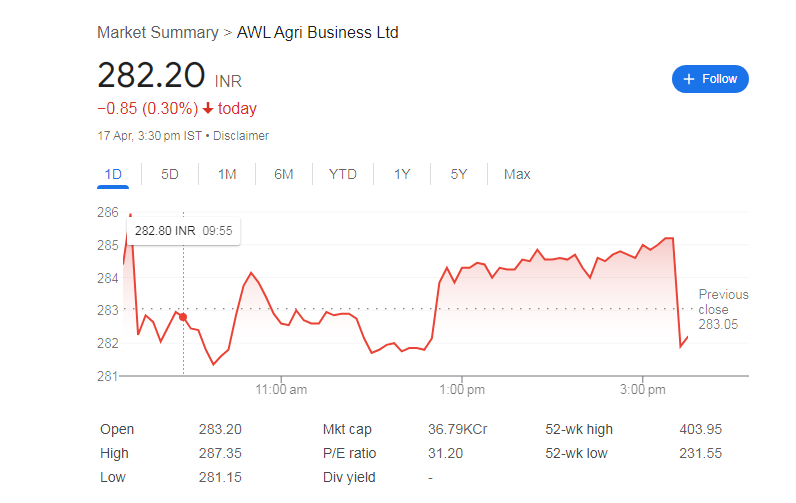Switch to the 1Y chart view
This screenshot has height=503, width=796.
point(402,174)
